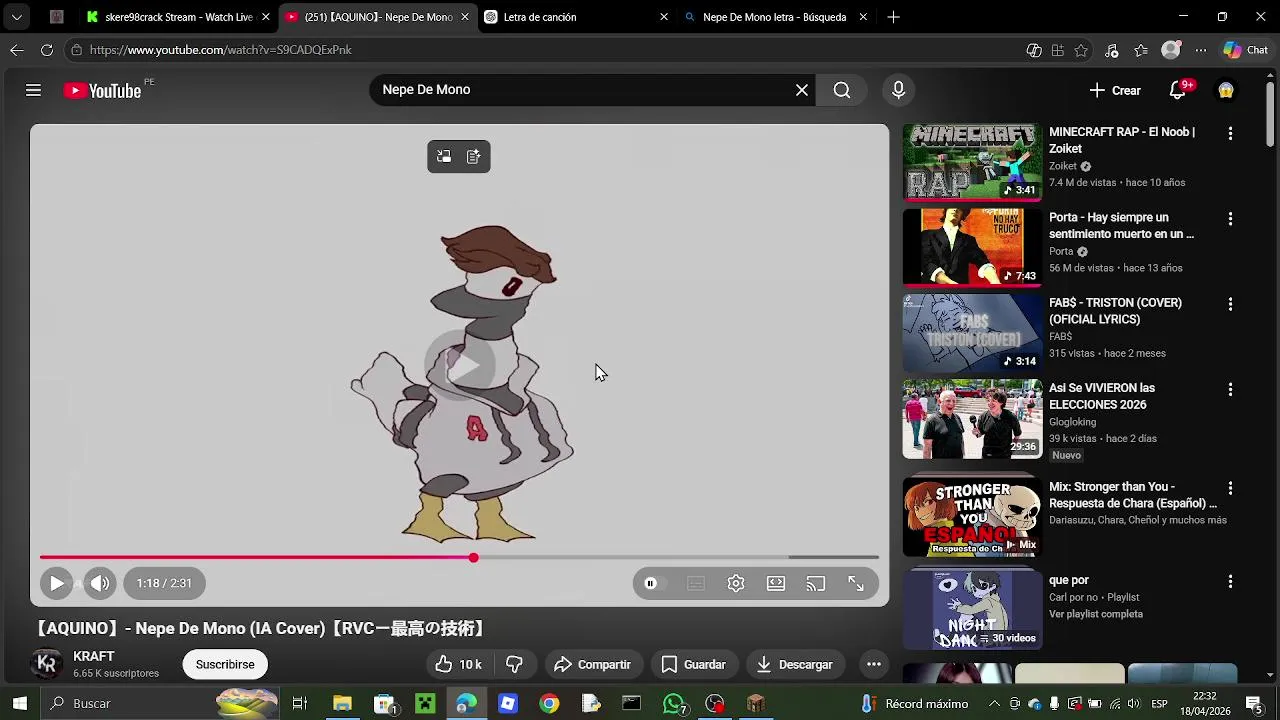Screen dimensions: 1280x720
Task: Click the Crear button
Action: tap(1115, 90)
